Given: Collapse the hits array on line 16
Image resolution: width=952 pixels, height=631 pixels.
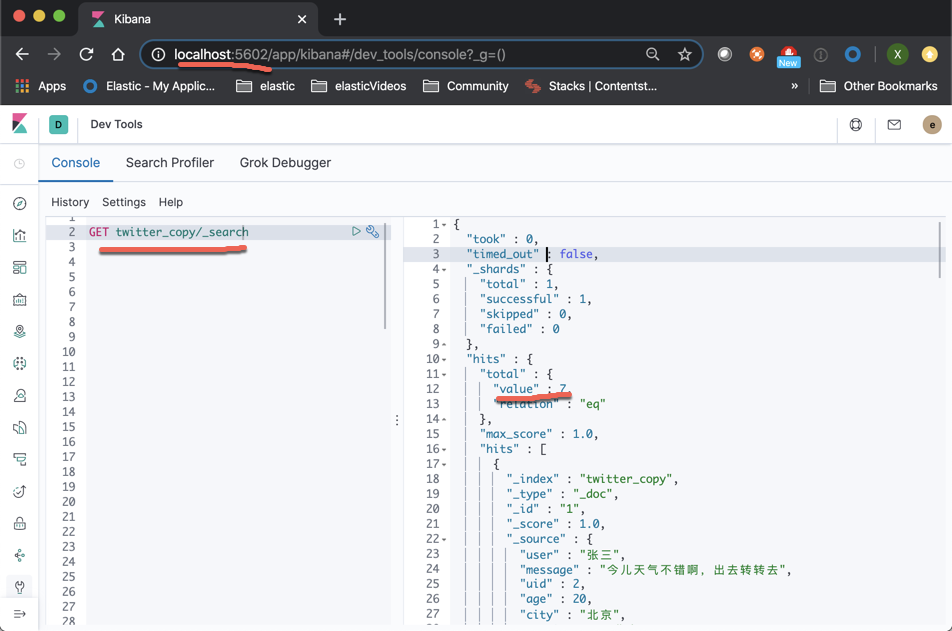Looking at the screenshot, I should pyautogui.click(x=444, y=449).
